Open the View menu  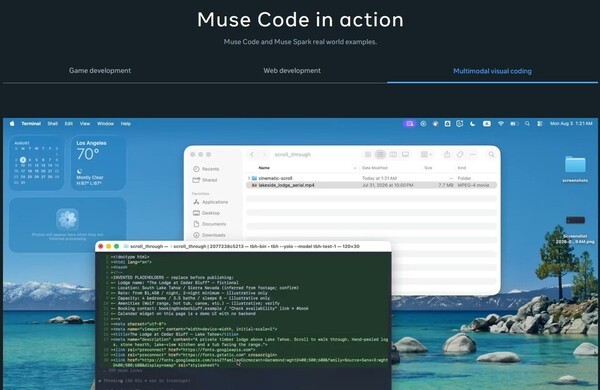click(85, 124)
